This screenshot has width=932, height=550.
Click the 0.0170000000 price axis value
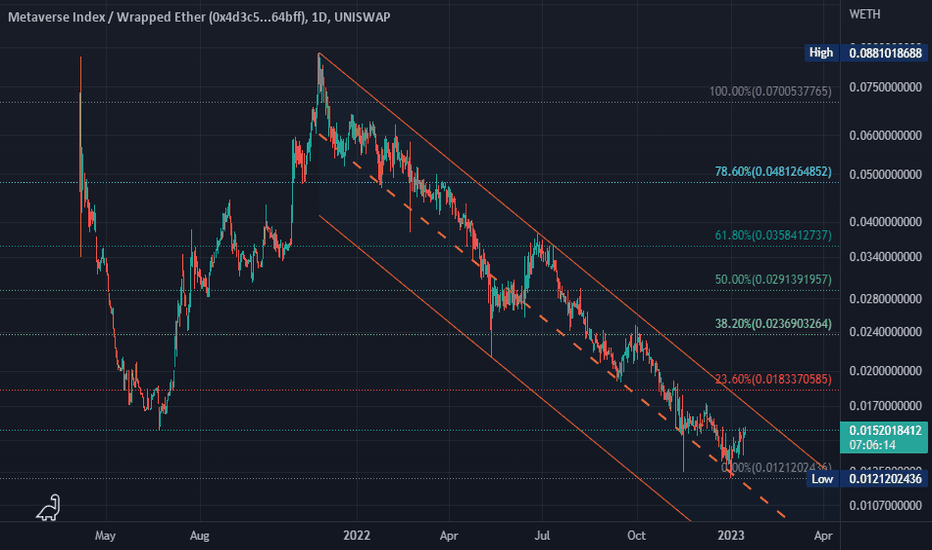[885, 406]
